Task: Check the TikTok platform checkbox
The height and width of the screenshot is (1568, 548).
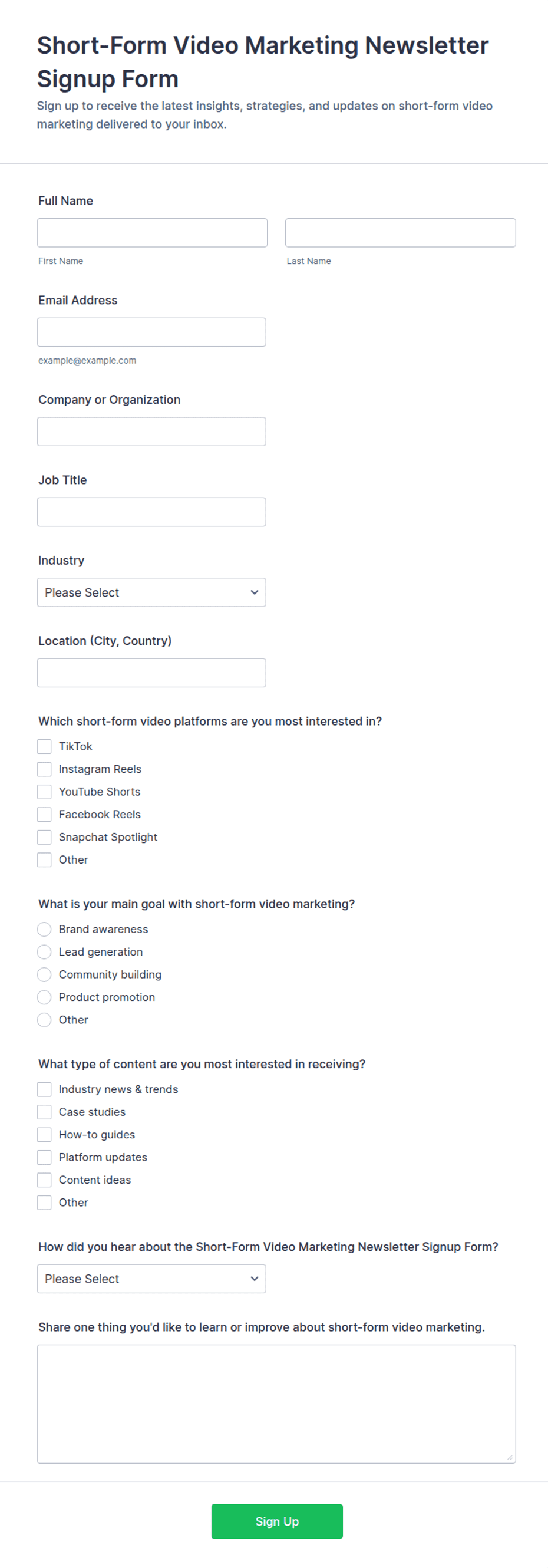Action: pos(44,746)
